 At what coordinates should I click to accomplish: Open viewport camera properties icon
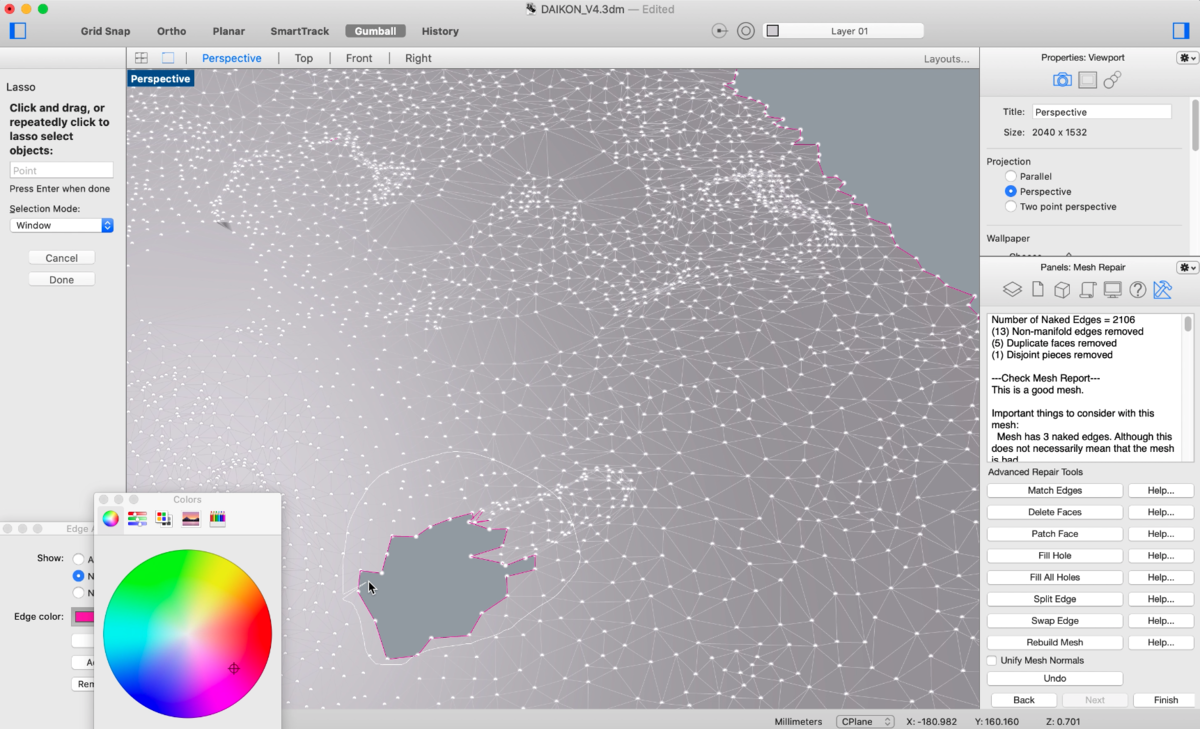(x=1062, y=80)
